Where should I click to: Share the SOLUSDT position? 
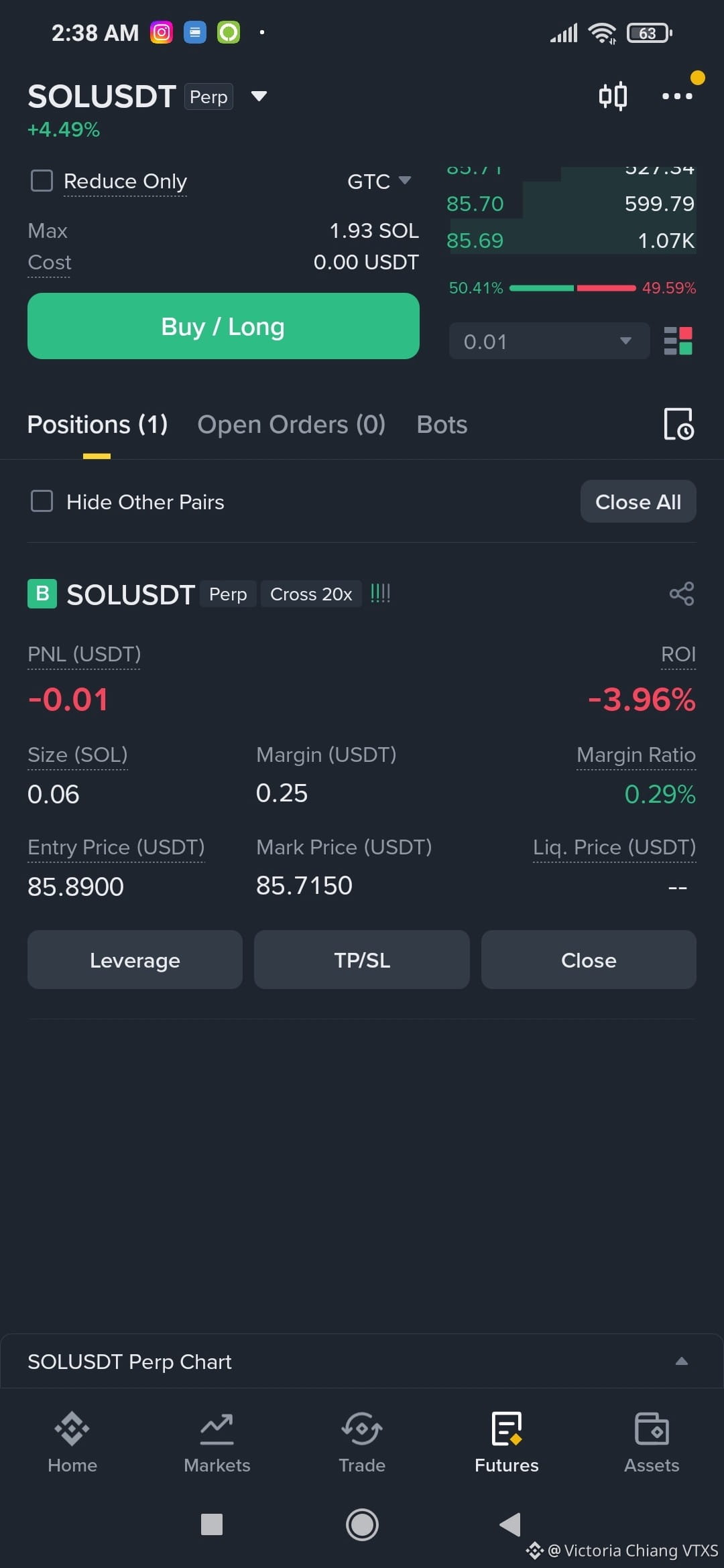[682, 594]
